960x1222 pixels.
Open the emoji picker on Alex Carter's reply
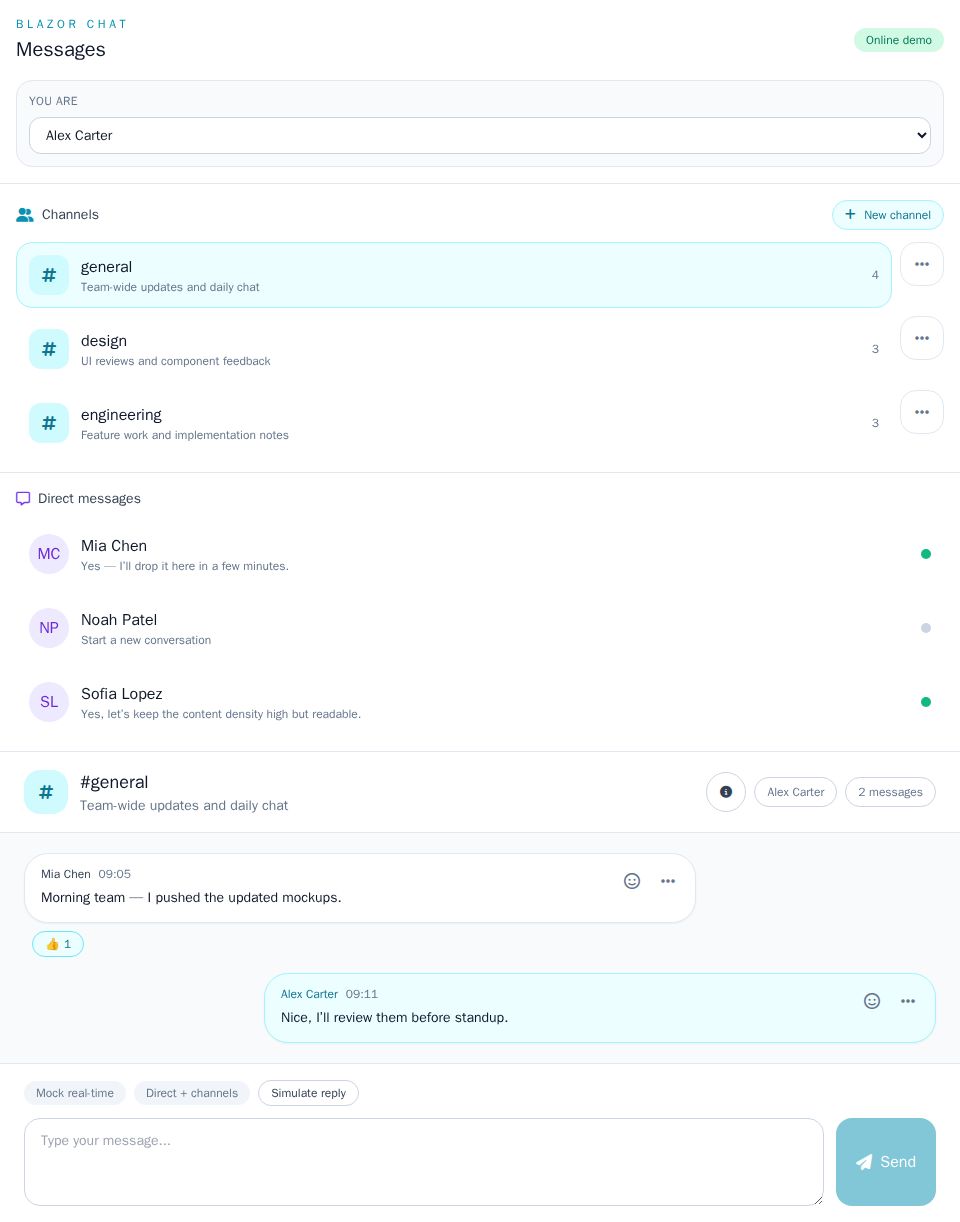(x=872, y=1001)
